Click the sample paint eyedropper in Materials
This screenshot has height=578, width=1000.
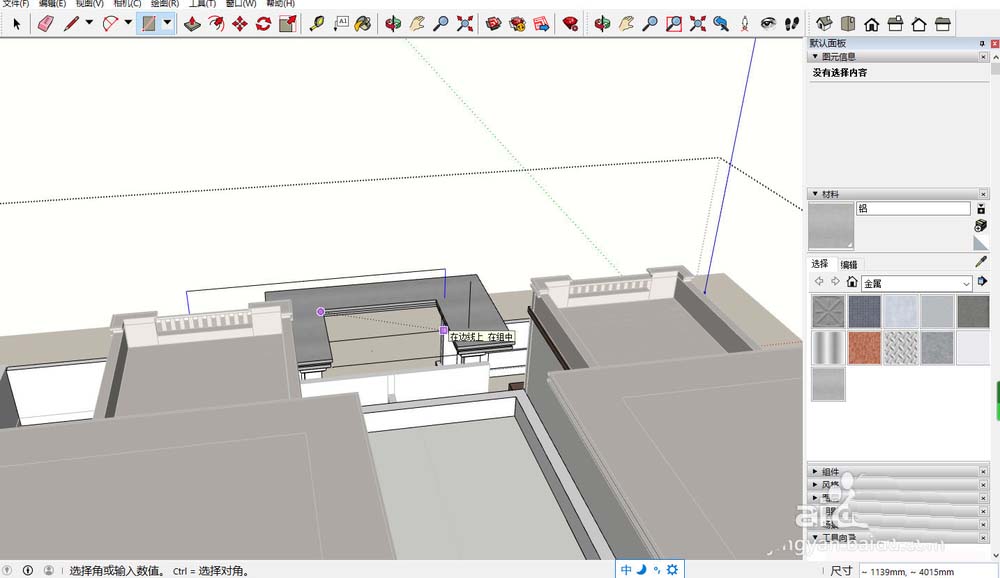click(x=980, y=262)
